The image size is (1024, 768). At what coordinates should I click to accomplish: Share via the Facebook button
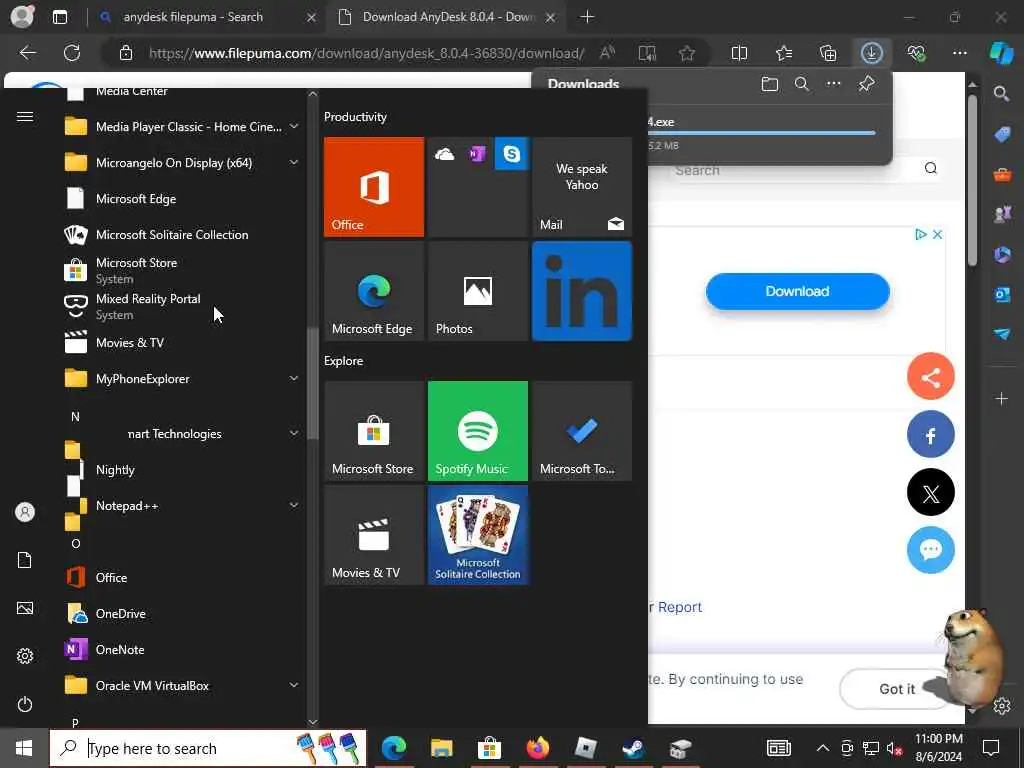click(x=931, y=434)
